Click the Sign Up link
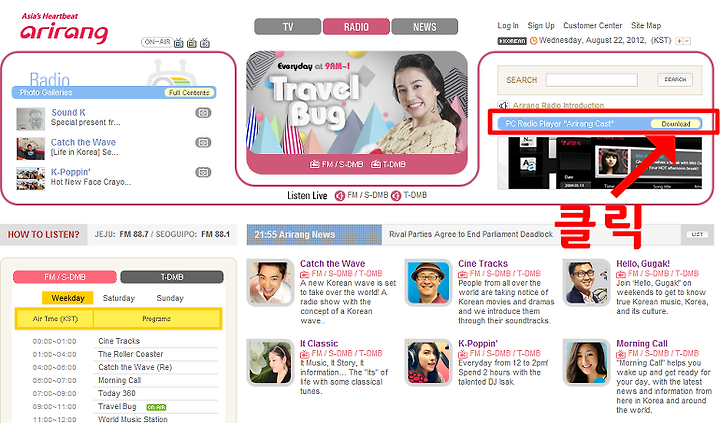The width and height of the screenshot is (720, 423). click(541, 26)
